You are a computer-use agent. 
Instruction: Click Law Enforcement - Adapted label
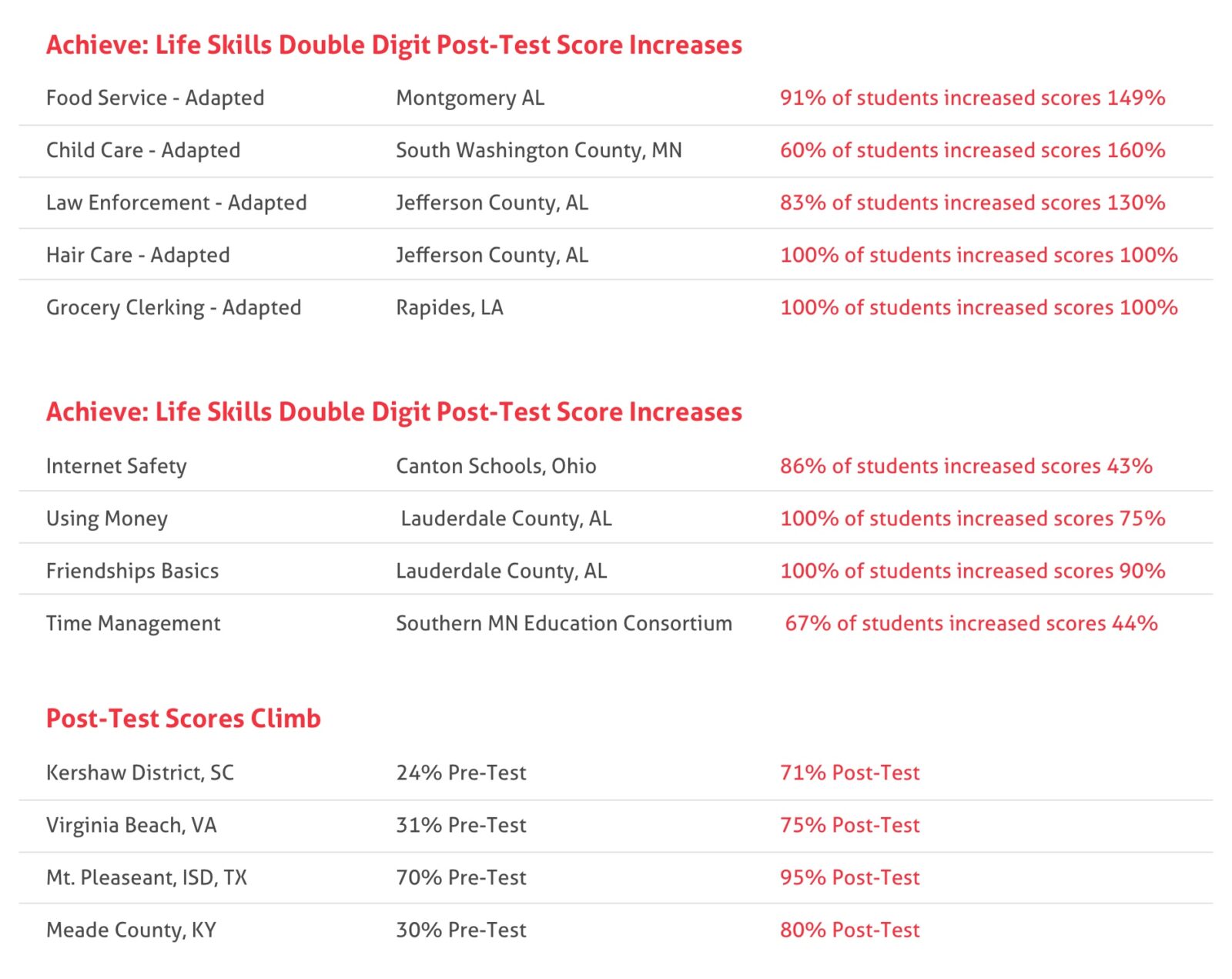click(176, 203)
